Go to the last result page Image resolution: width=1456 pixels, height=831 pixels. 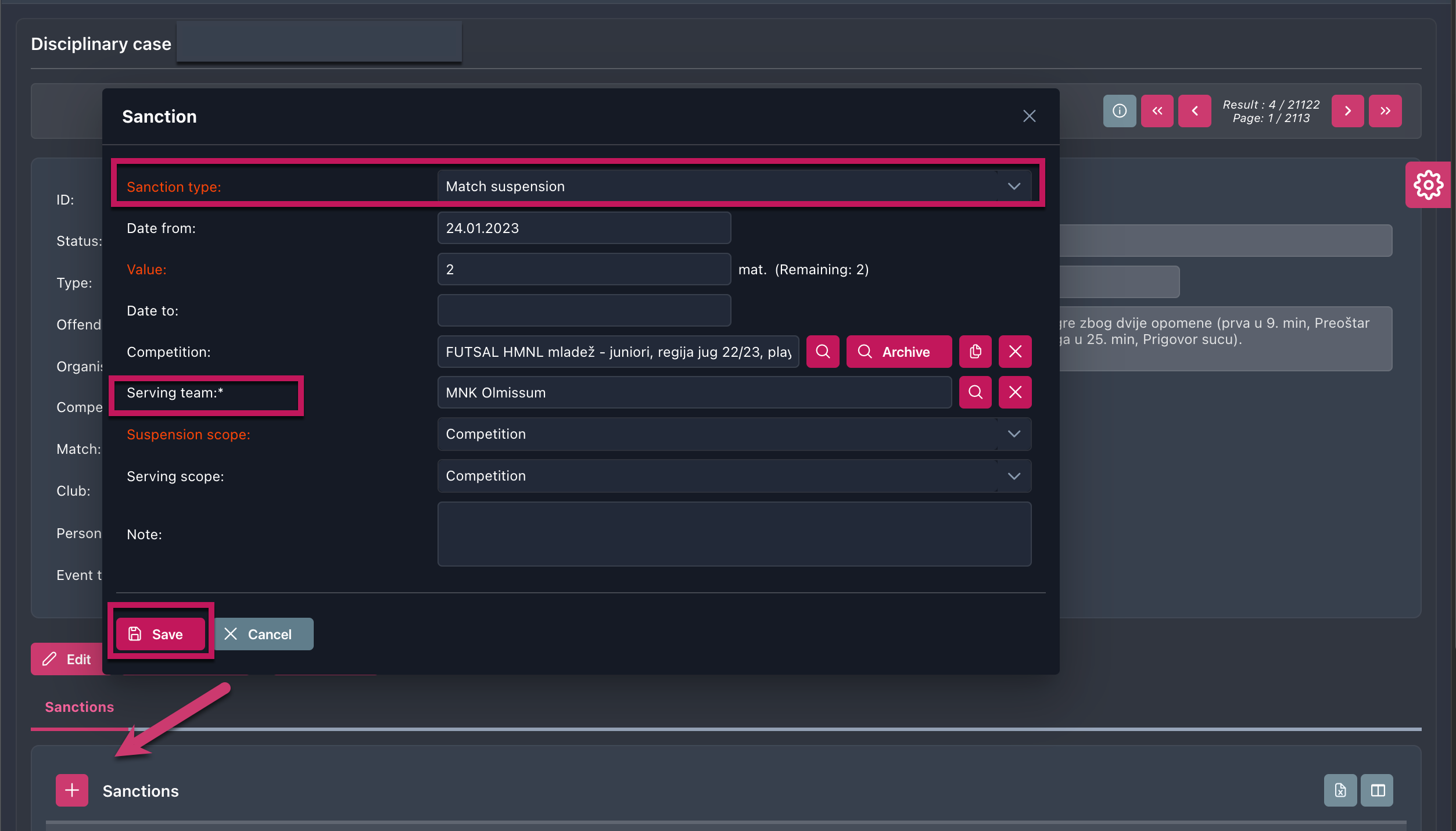click(1385, 111)
